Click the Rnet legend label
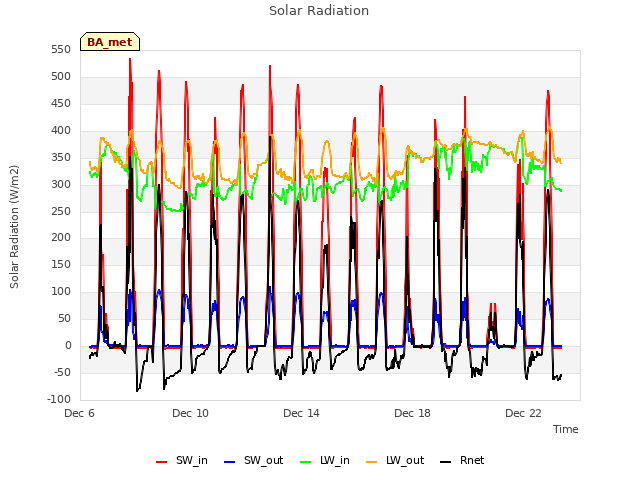Screen dimensions: 640x480 pos(472,460)
